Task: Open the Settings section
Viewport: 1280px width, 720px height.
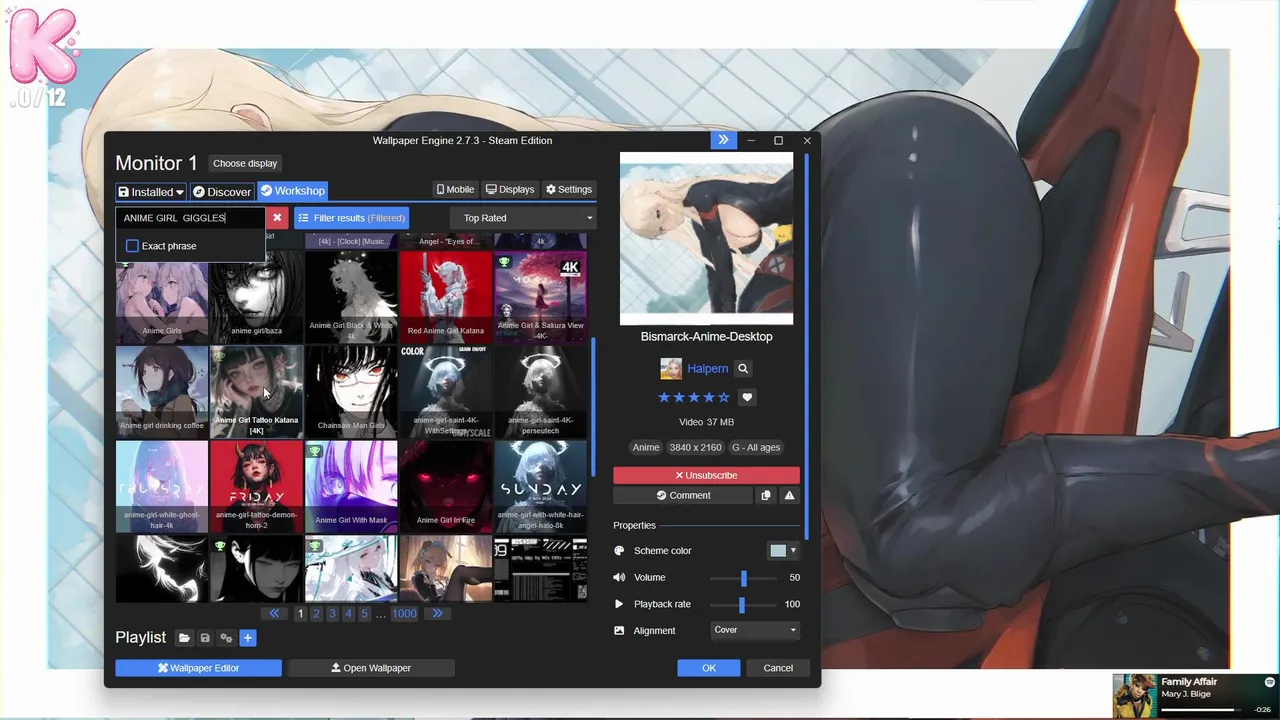Action: click(569, 189)
